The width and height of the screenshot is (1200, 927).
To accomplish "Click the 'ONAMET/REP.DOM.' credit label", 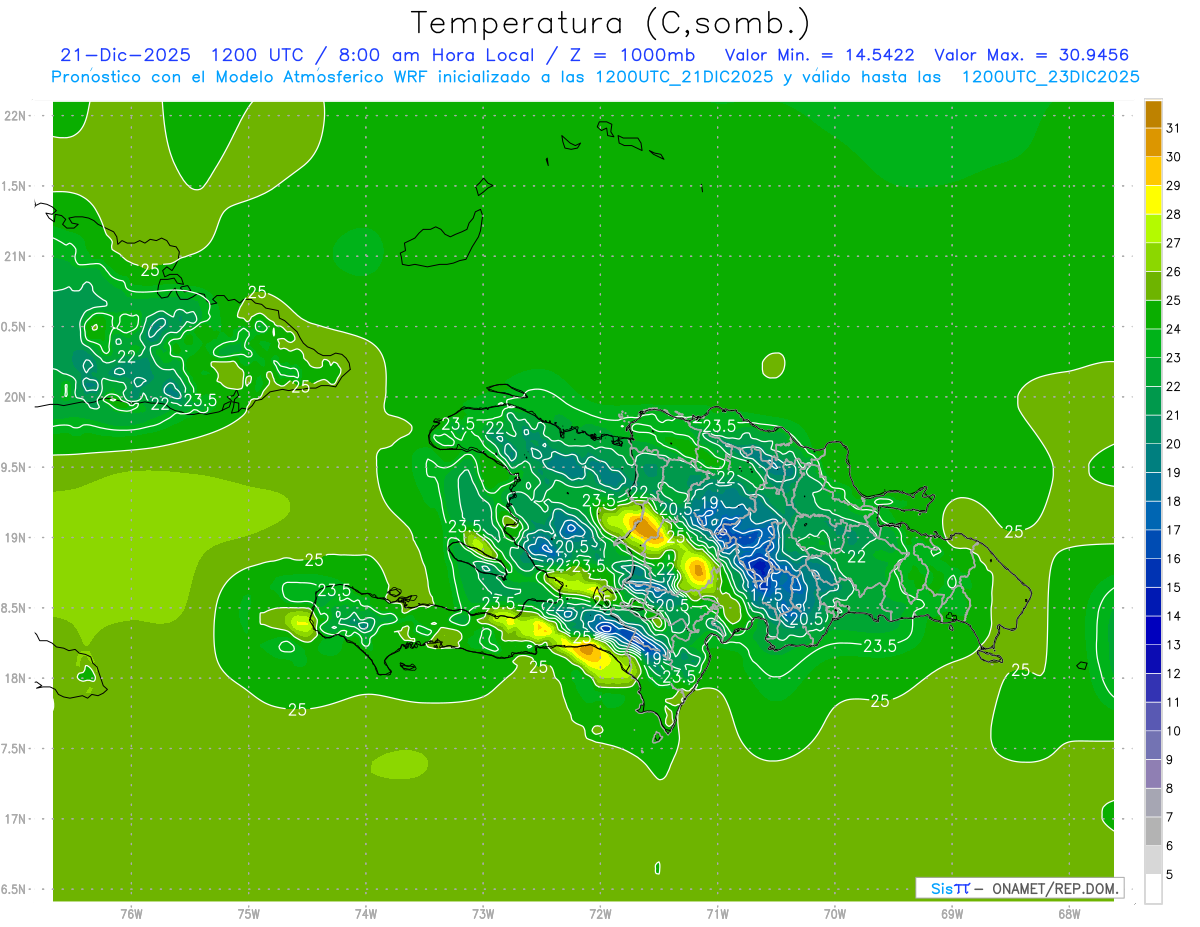I will click(1057, 888).
